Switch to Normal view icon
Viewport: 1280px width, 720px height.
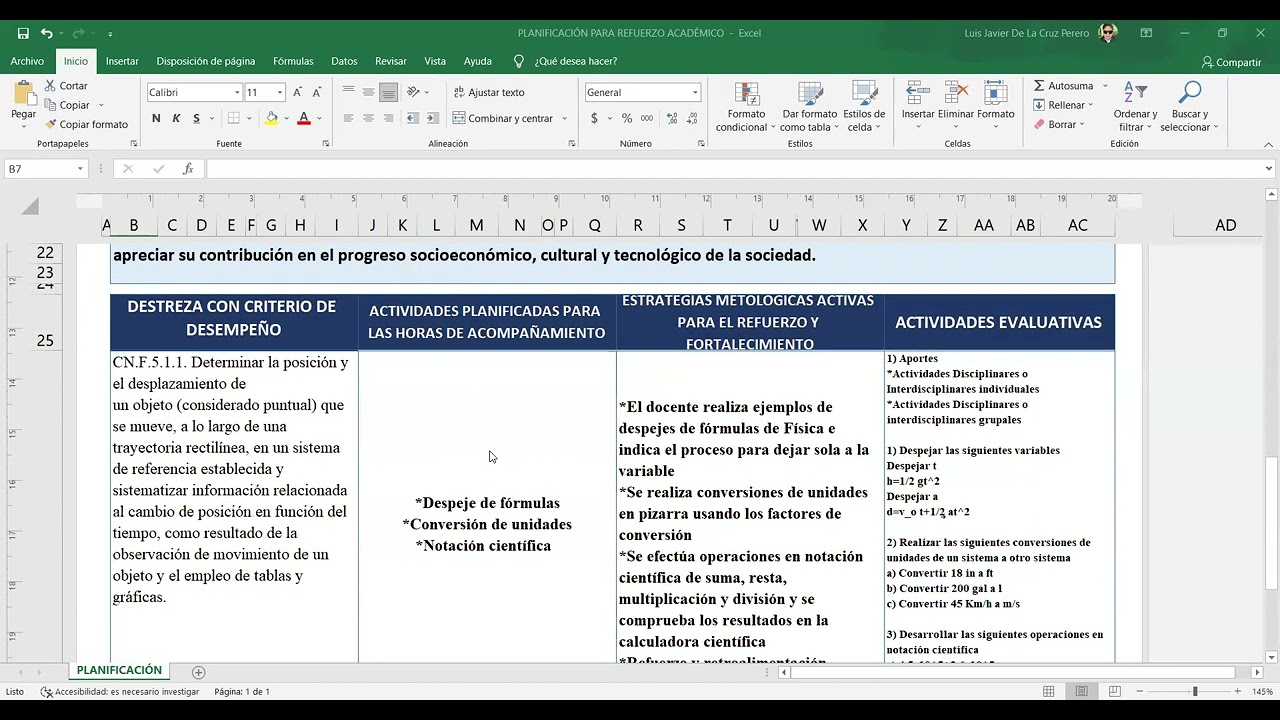coord(1049,691)
